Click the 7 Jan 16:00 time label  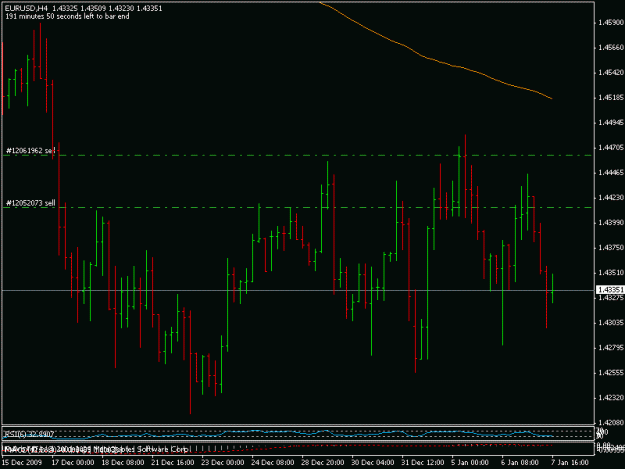pos(570,463)
